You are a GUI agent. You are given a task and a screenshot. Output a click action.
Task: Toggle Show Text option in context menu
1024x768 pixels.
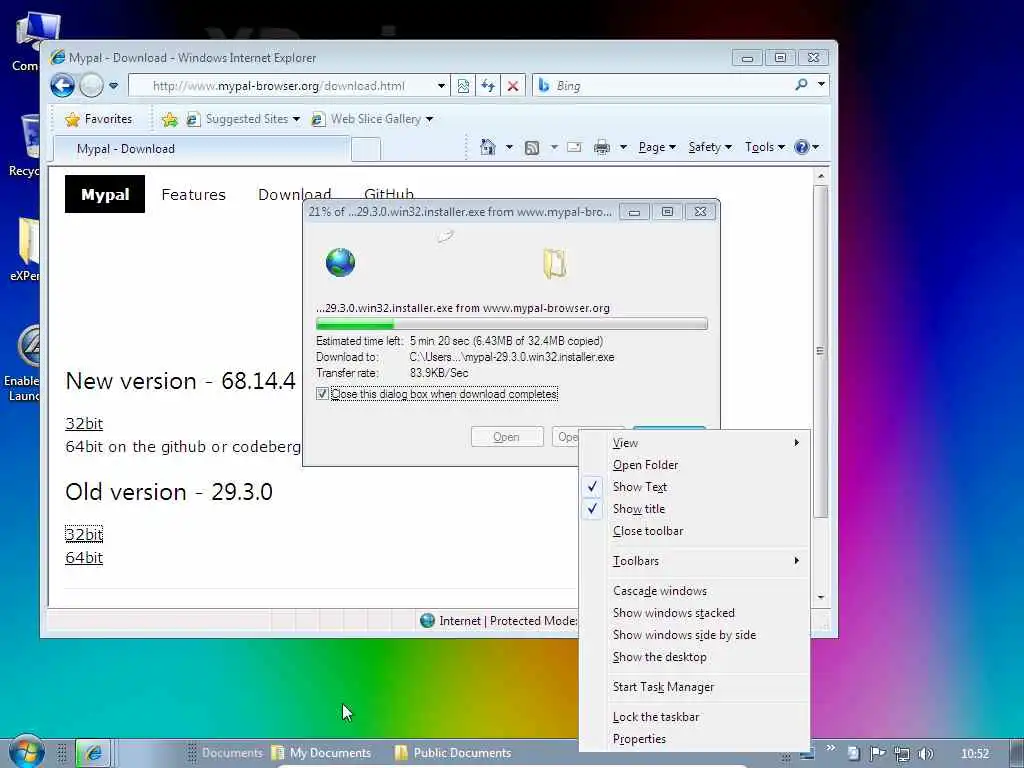(695, 487)
